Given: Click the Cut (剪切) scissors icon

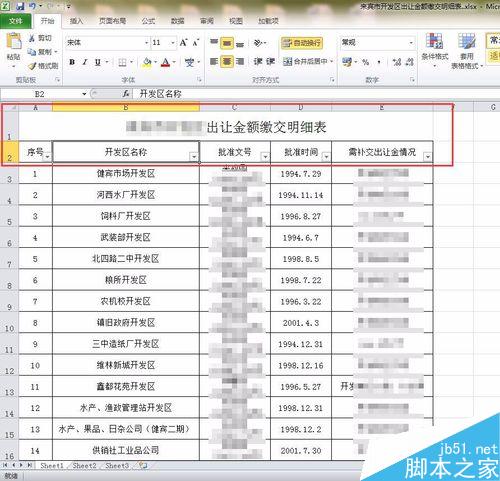Looking at the screenshot, I should coord(32,38).
